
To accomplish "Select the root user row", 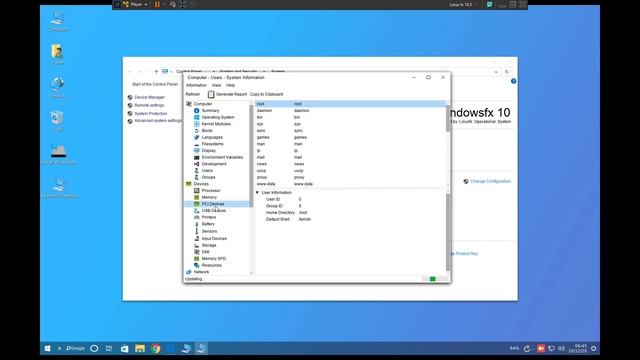I will click(x=350, y=104).
